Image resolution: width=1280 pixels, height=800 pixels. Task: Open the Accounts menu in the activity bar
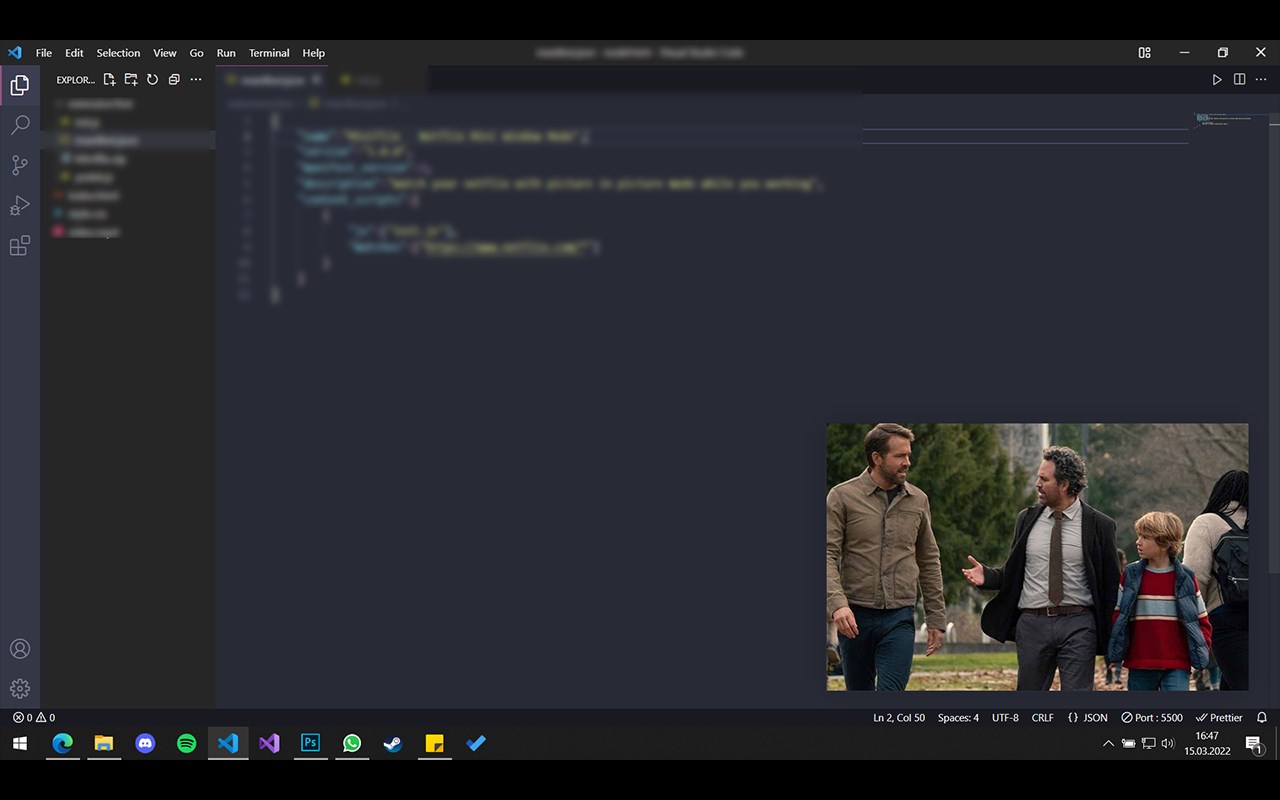[x=20, y=649]
